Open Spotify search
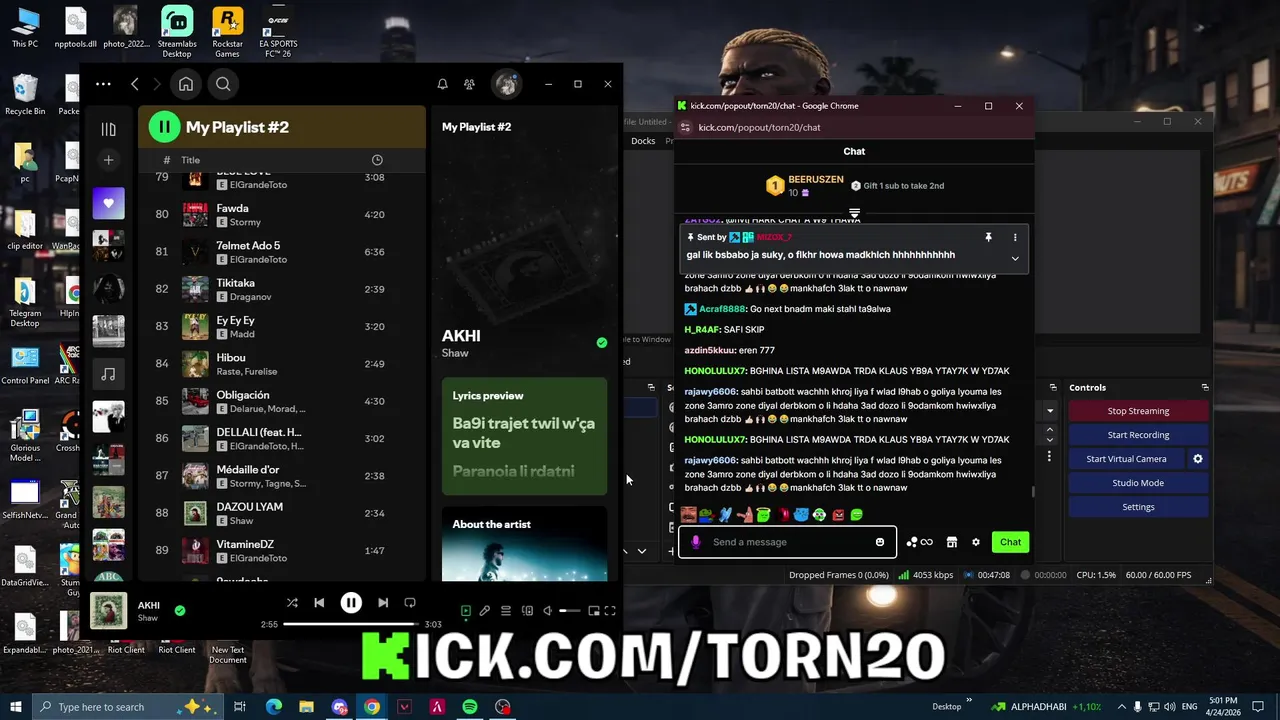The height and width of the screenshot is (720, 1280). (x=223, y=84)
